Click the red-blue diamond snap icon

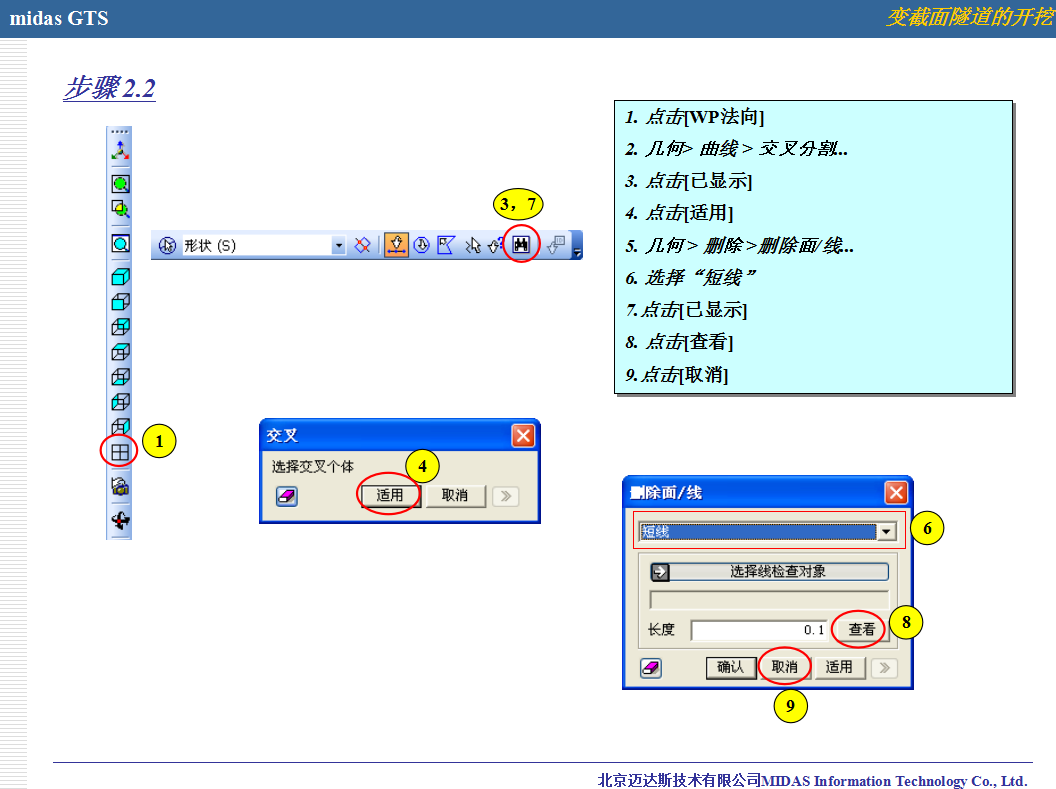click(x=362, y=245)
